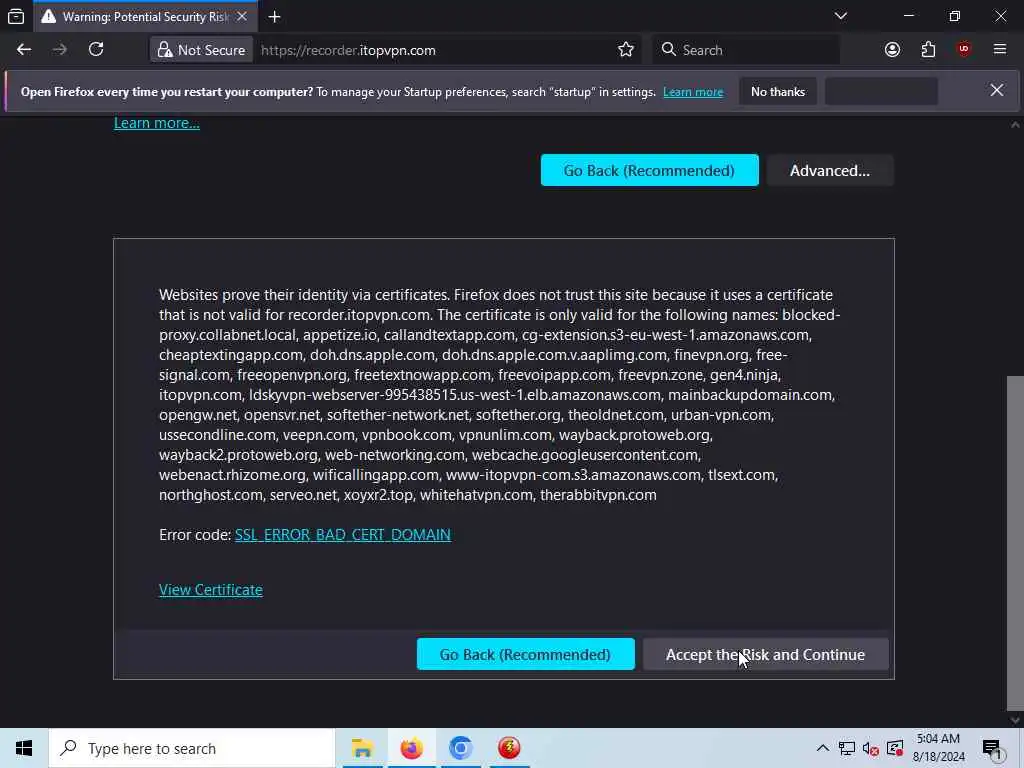Click the Not Secure lock indicator
This screenshot has height=768, width=1024.
click(202, 50)
